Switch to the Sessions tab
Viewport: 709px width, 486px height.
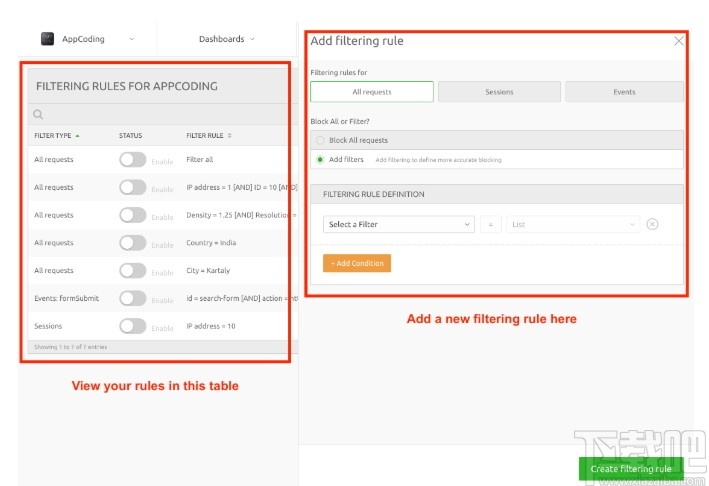pos(499,92)
